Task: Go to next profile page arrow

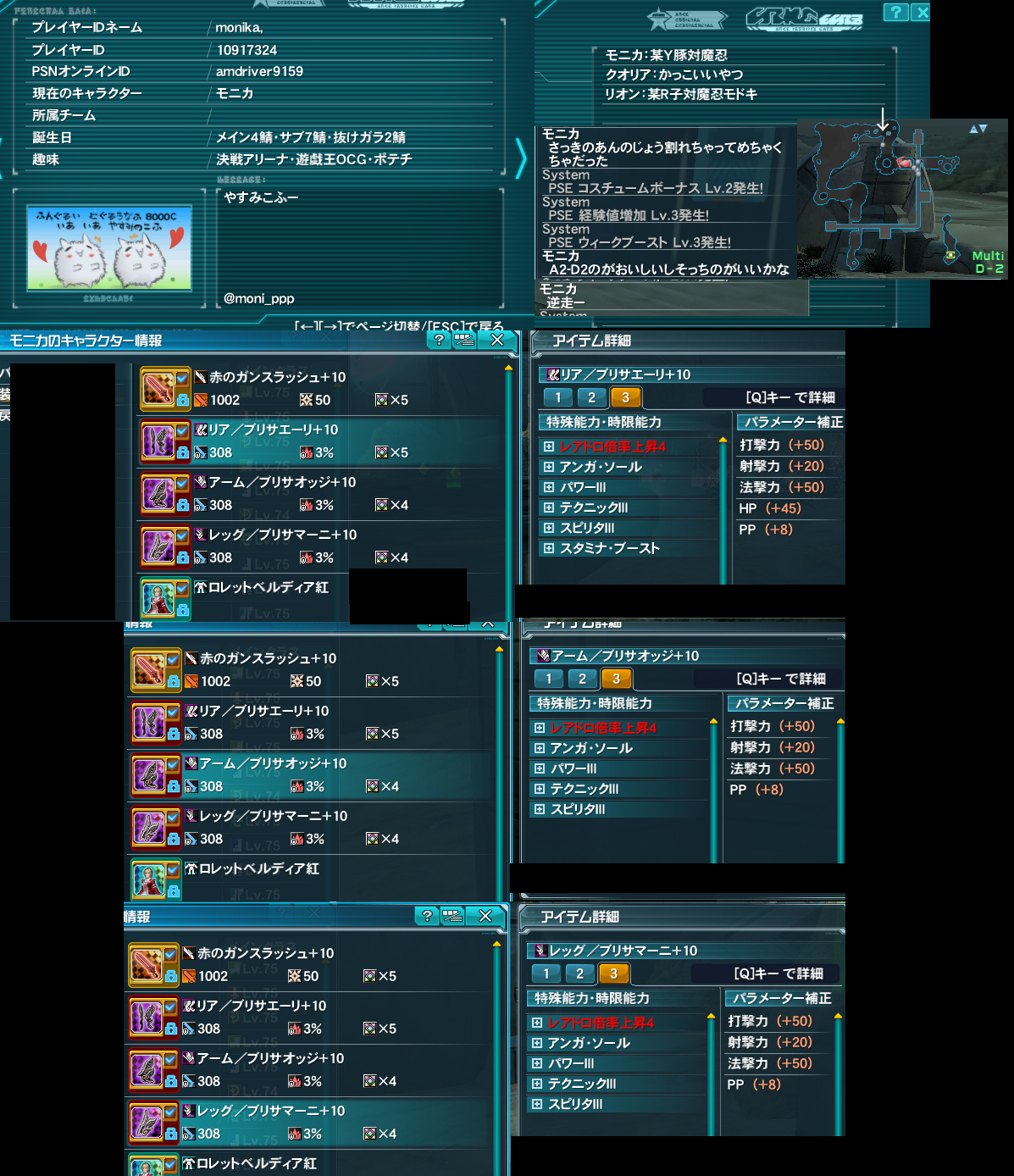Action: 521,157
